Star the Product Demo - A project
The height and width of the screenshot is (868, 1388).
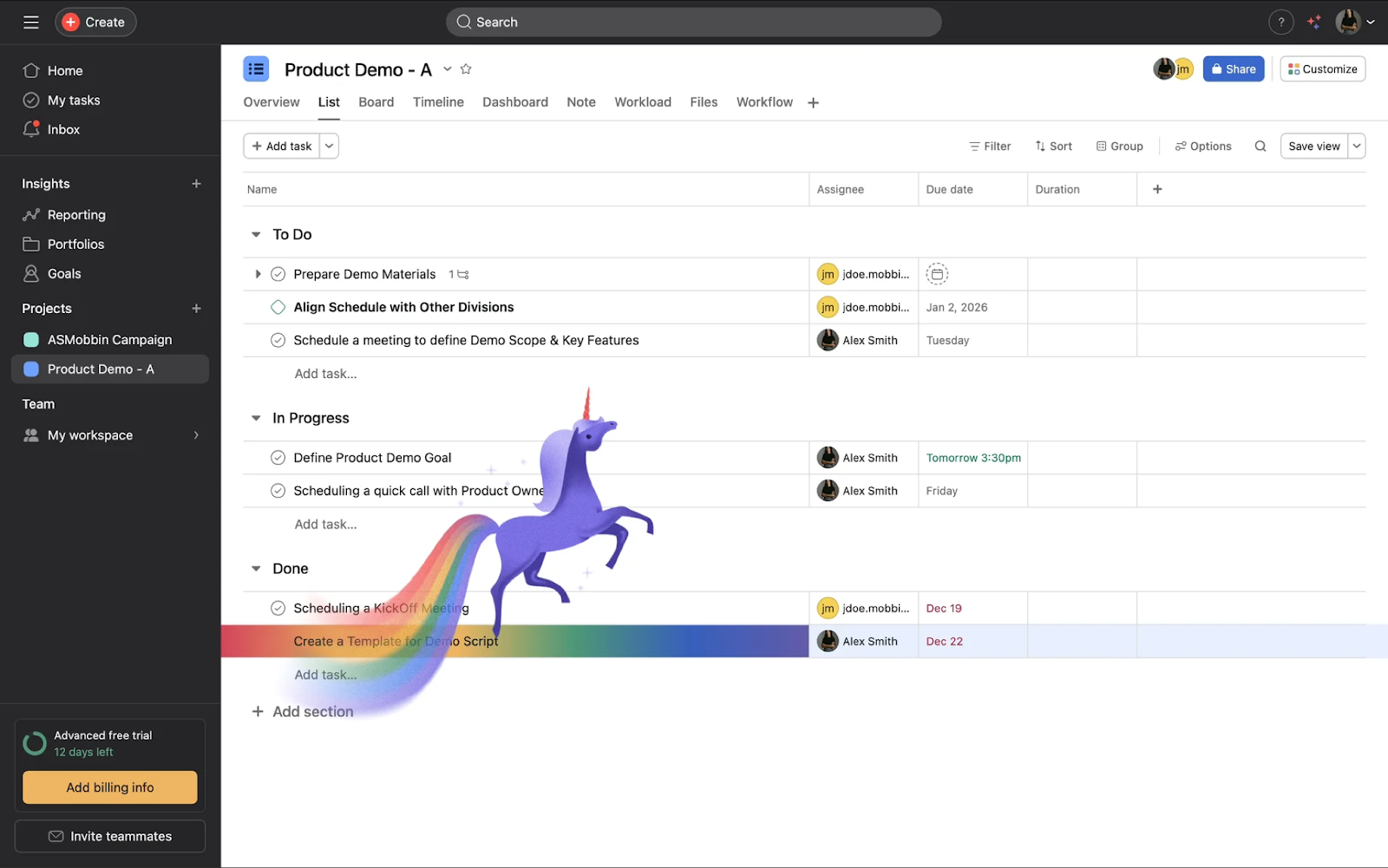click(x=466, y=69)
